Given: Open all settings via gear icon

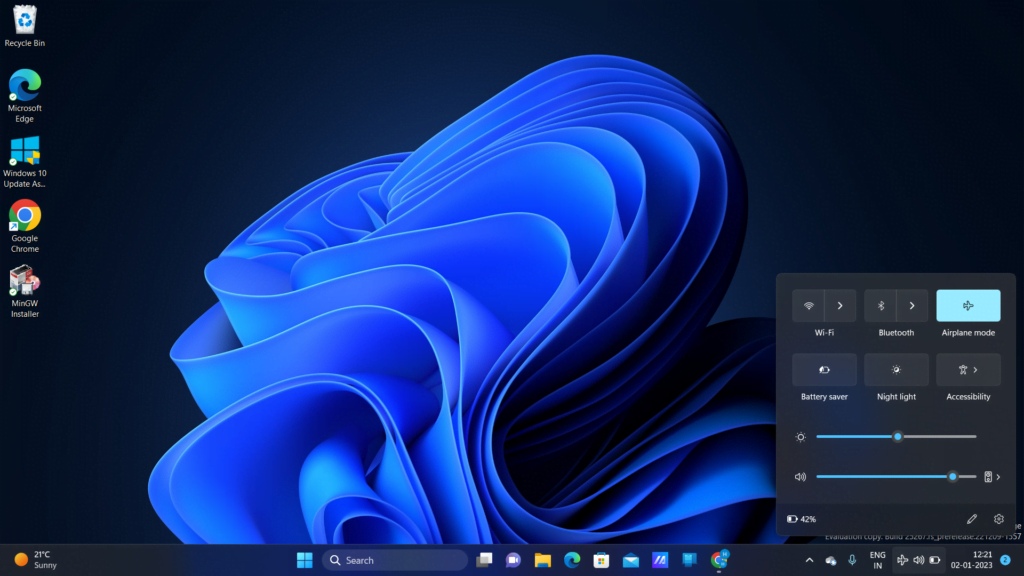Looking at the screenshot, I should pos(999,519).
